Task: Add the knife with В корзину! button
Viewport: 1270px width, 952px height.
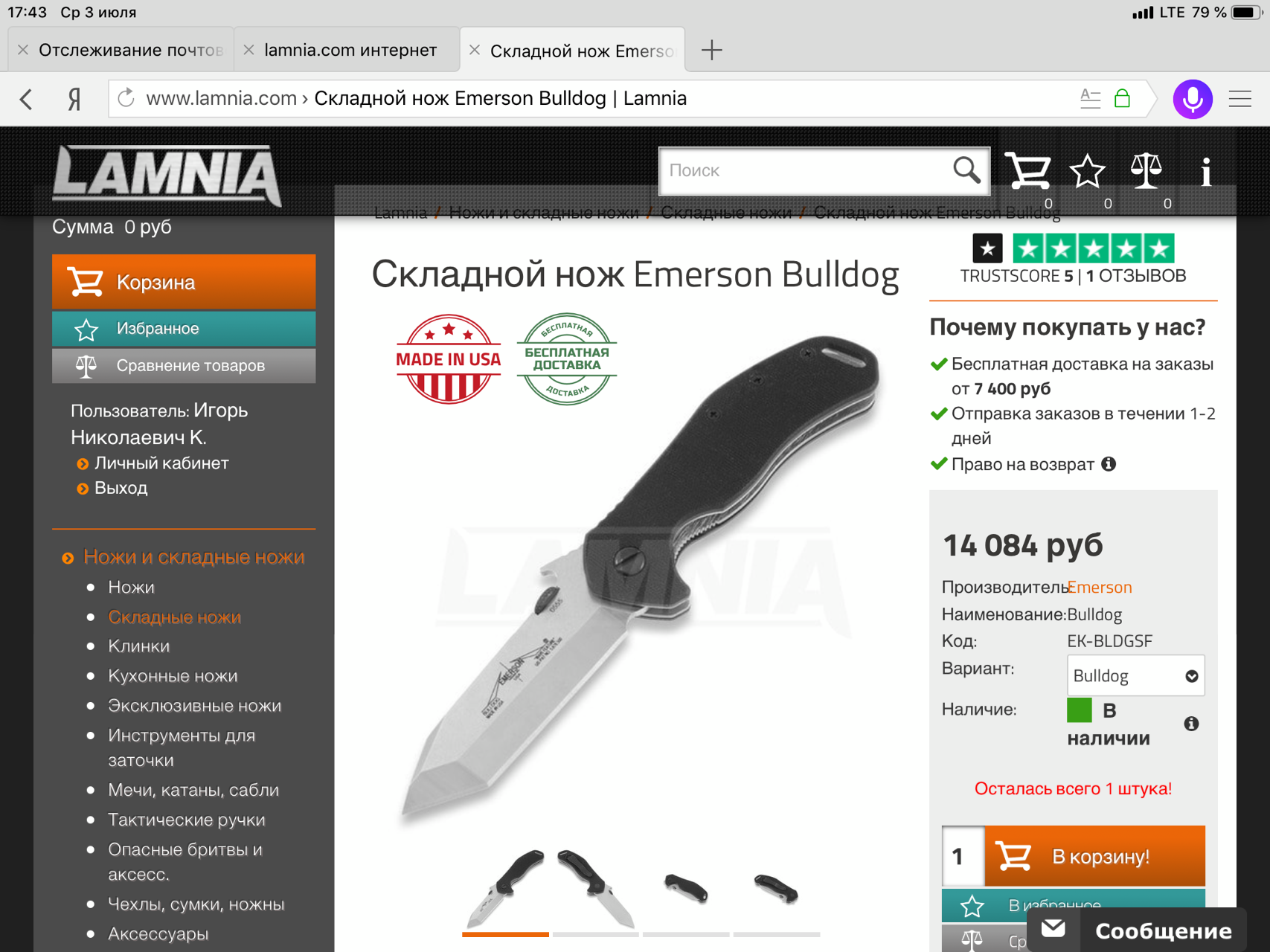Action: pos(1094,856)
